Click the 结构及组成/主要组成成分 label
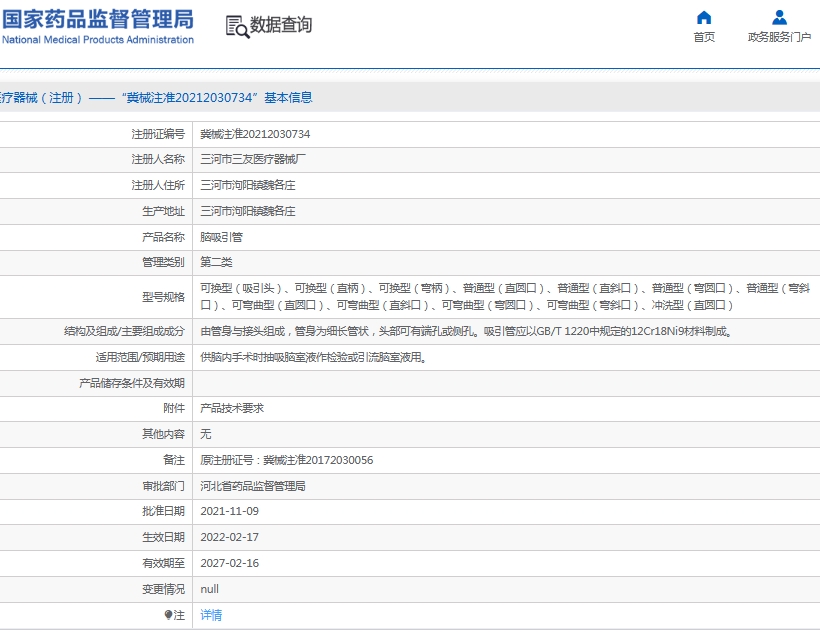Image resolution: width=820 pixels, height=637 pixels. point(124,332)
